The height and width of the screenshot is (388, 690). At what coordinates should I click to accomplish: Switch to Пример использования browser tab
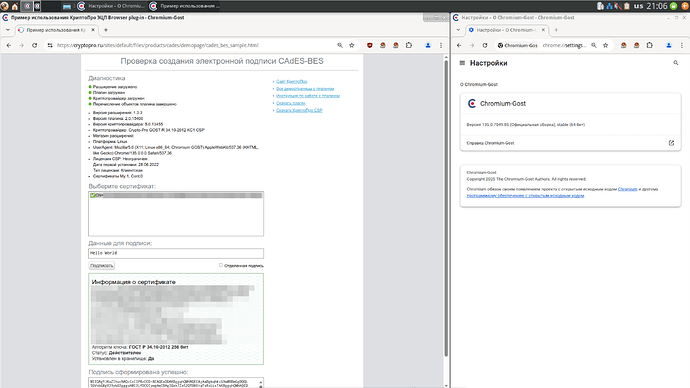(57, 30)
